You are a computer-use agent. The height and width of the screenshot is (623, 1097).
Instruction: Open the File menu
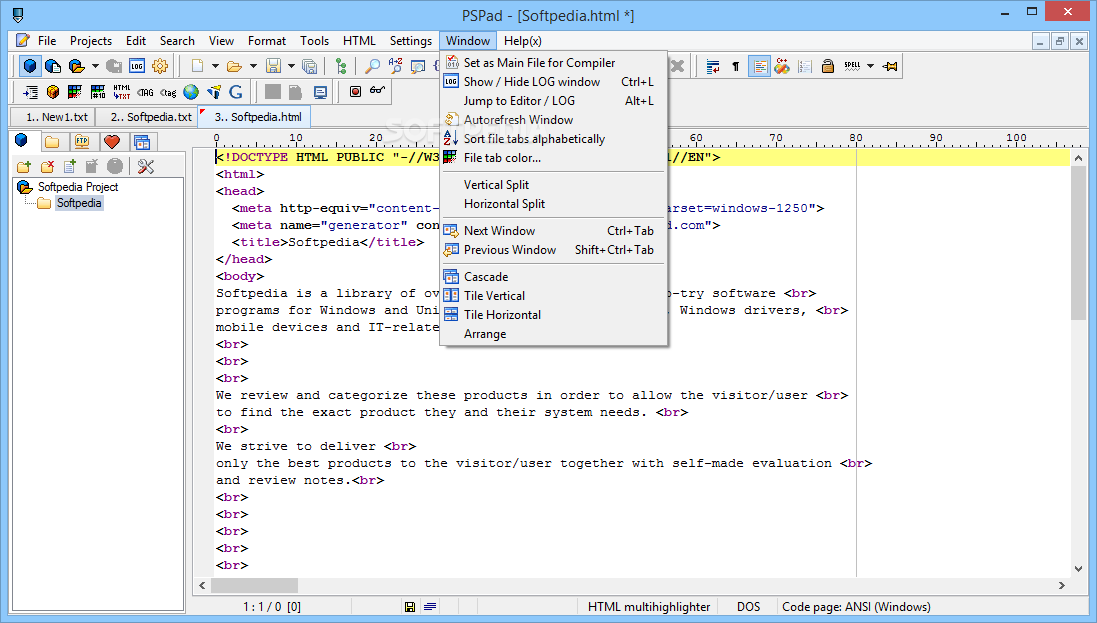[47, 41]
